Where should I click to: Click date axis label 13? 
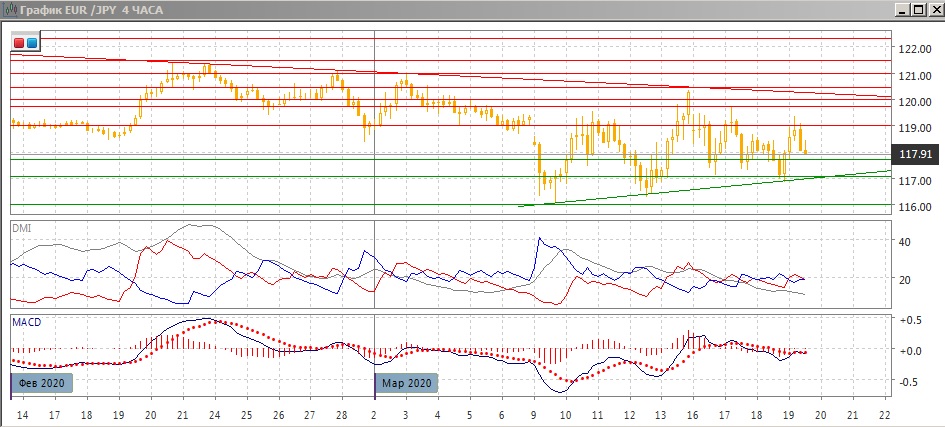pyautogui.click(x=661, y=415)
